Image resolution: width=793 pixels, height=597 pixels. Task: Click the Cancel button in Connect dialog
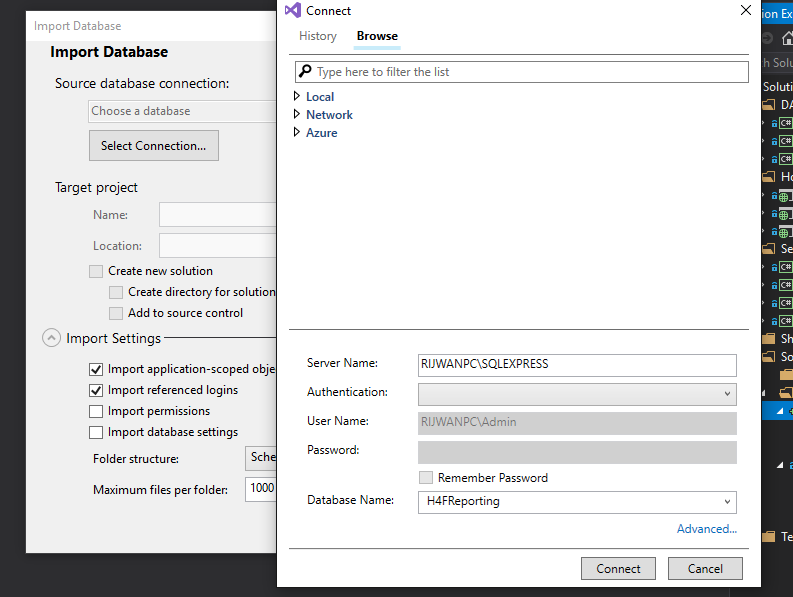coord(705,569)
